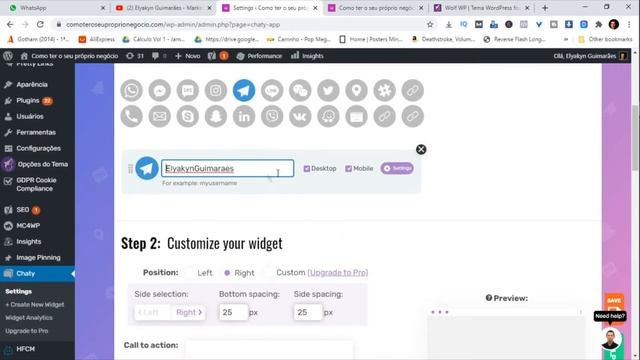Viewport: 640px width, 360px height.
Task: Select the Phone call channel icon
Action: point(131,116)
